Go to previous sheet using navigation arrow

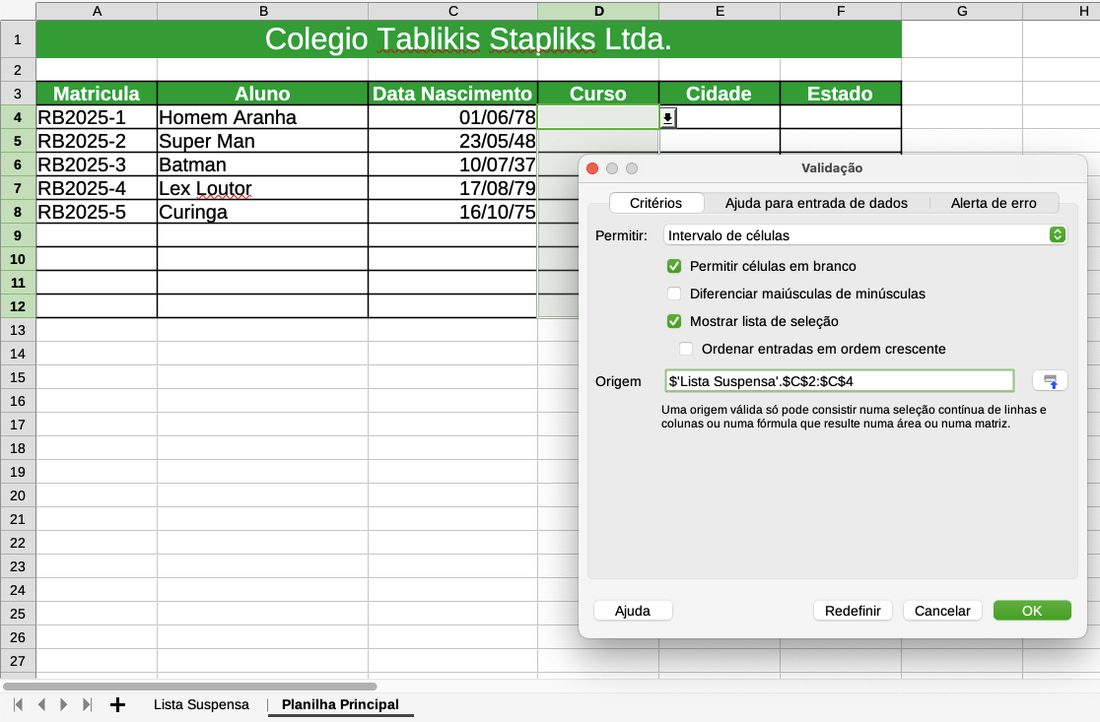(41, 704)
